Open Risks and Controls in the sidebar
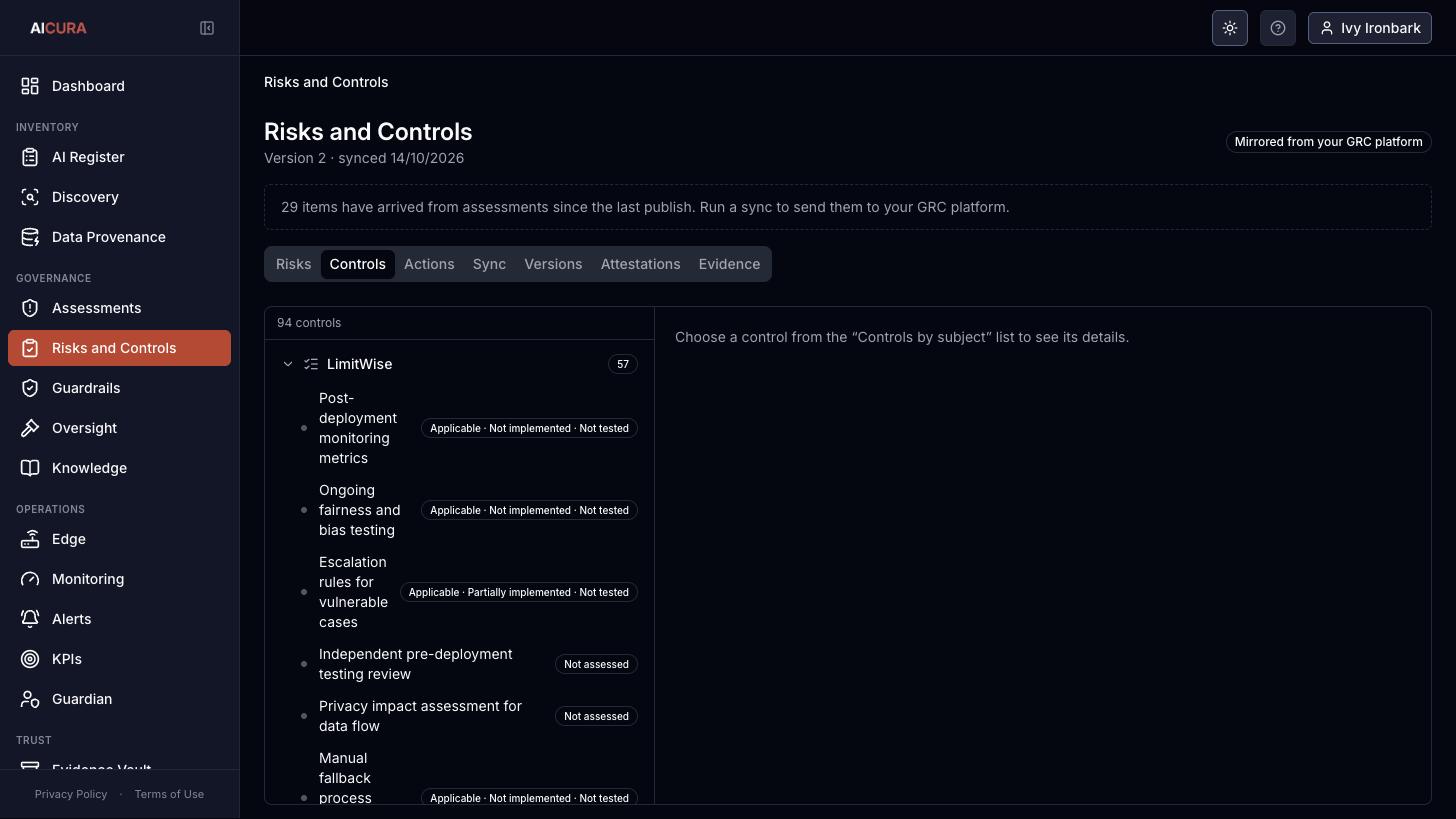Viewport: 1456px width, 819px height. (119, 348)
